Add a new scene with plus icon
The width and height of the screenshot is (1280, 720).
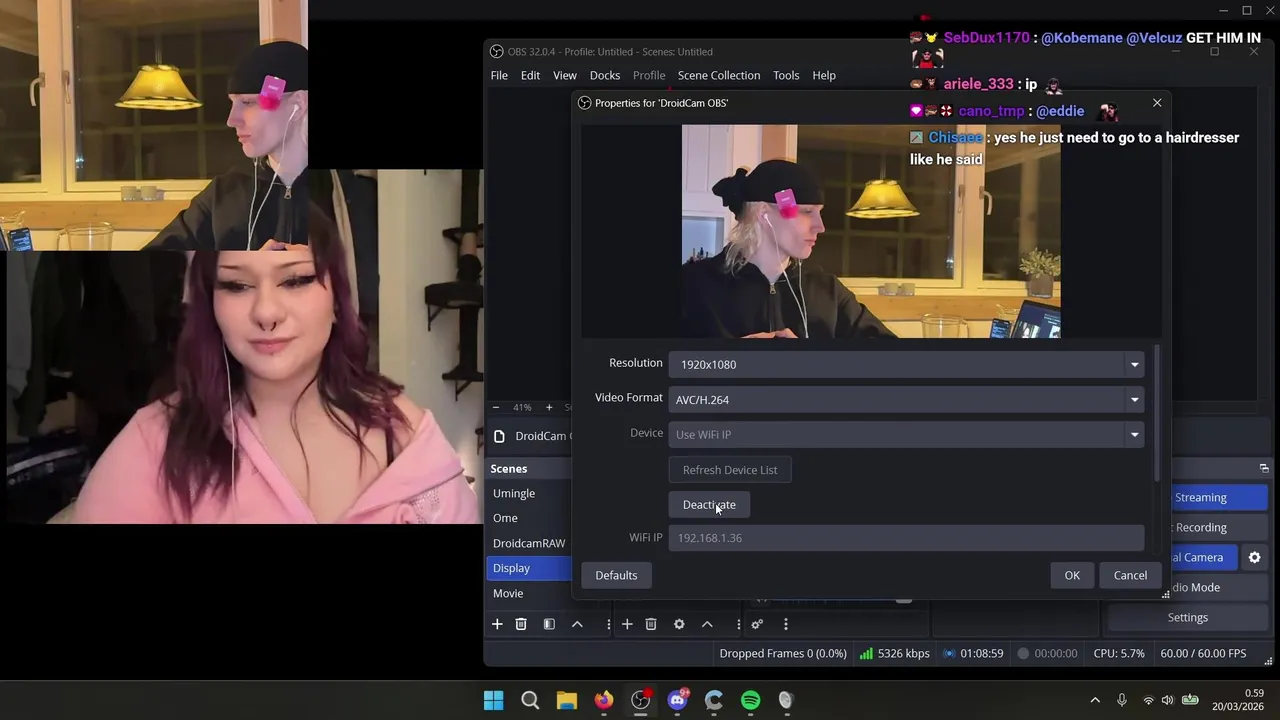(497, 624)
